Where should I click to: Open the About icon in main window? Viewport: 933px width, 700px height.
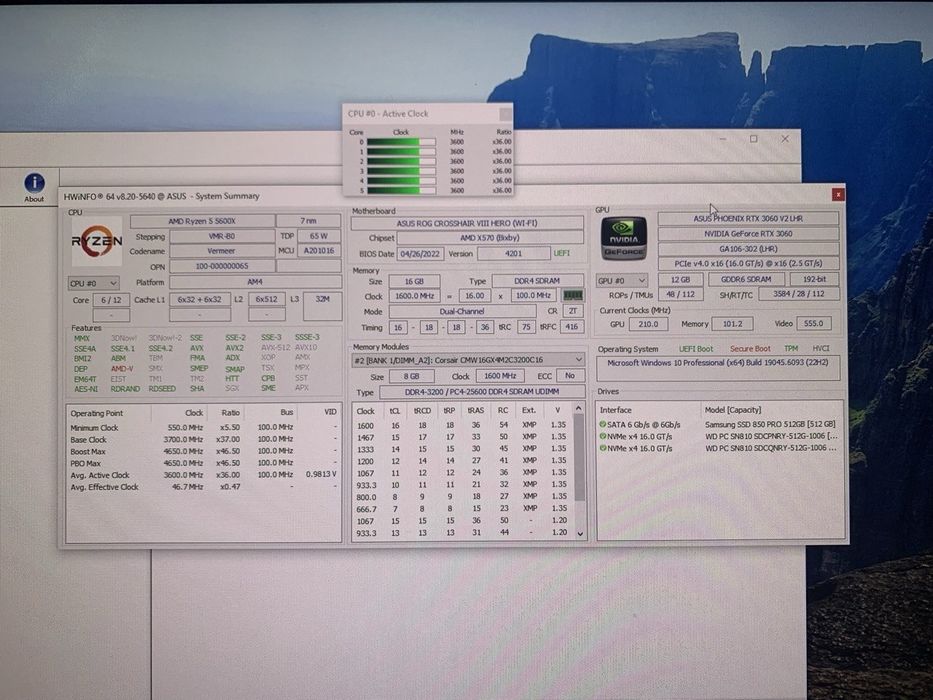[34, 187]
